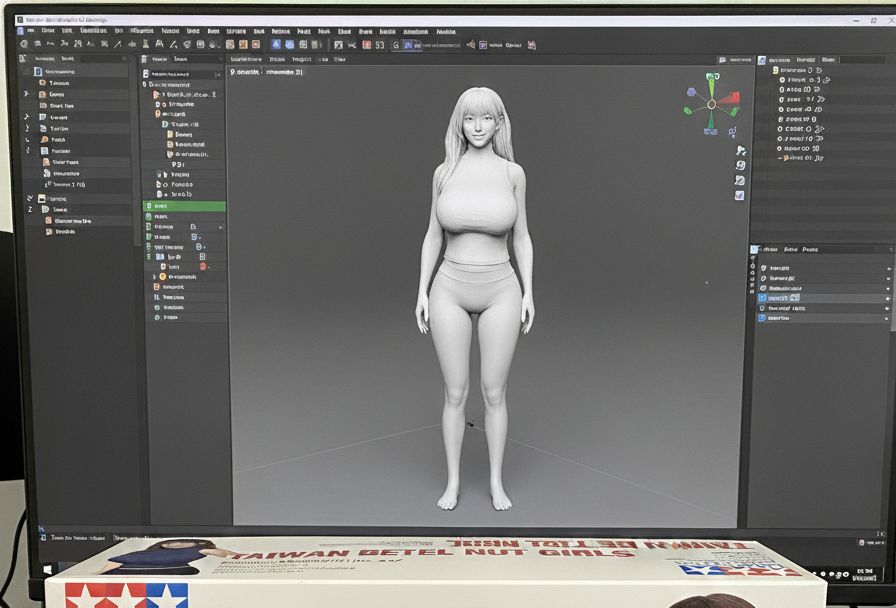
Task: Click the red square icon in the top toolbar
Action: [367, 45]
